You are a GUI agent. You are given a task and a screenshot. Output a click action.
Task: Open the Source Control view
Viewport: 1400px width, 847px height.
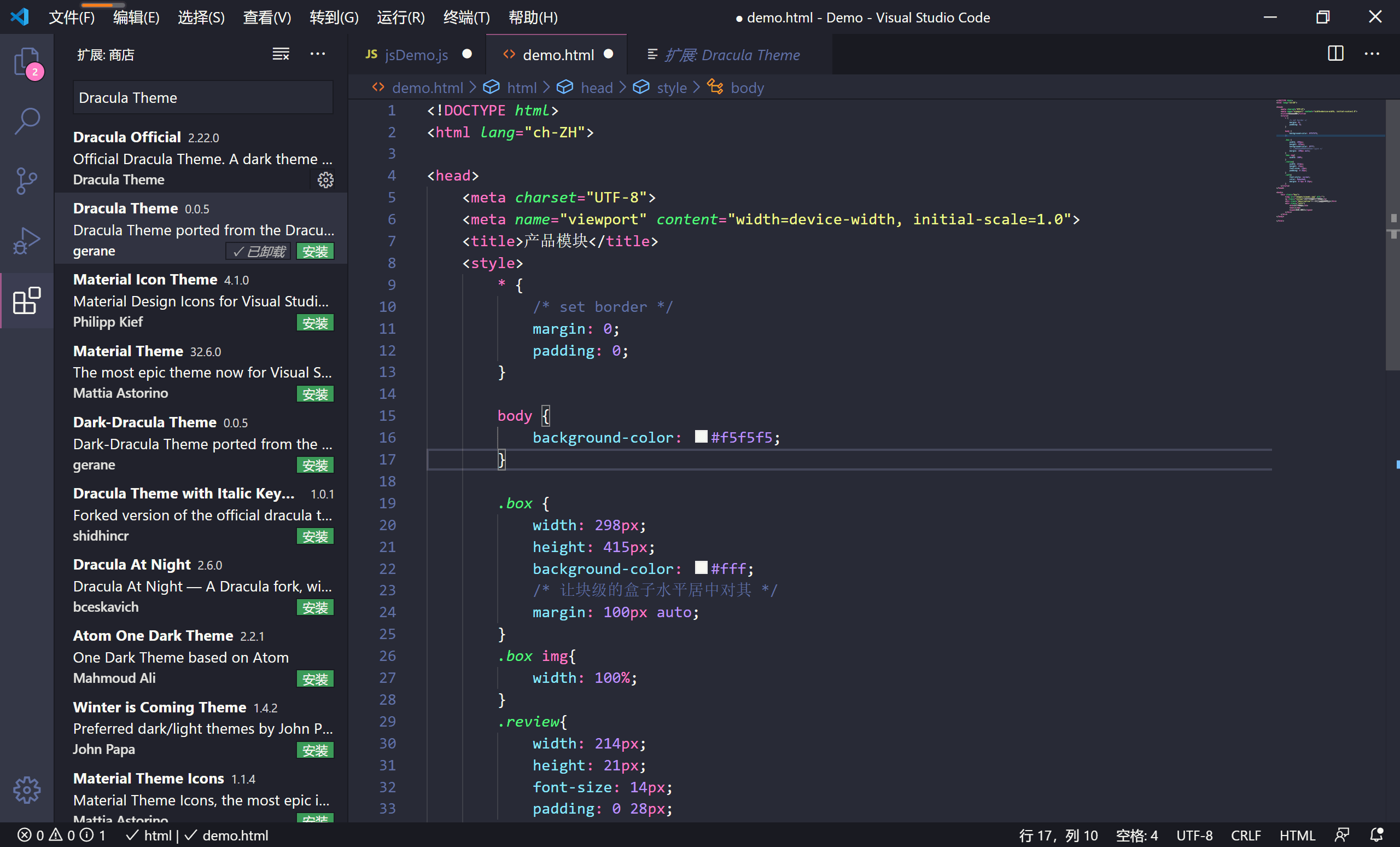(x=26, y=181)
